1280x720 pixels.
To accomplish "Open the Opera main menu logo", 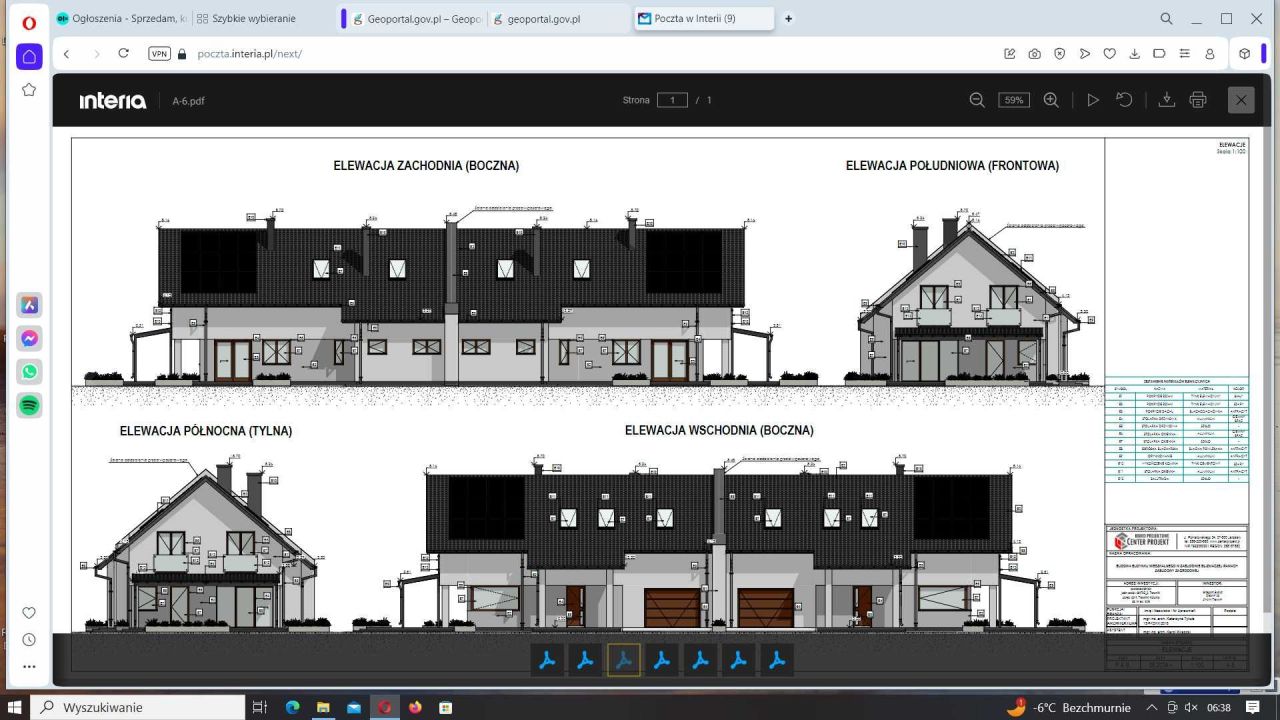I will tap(29, 22).
